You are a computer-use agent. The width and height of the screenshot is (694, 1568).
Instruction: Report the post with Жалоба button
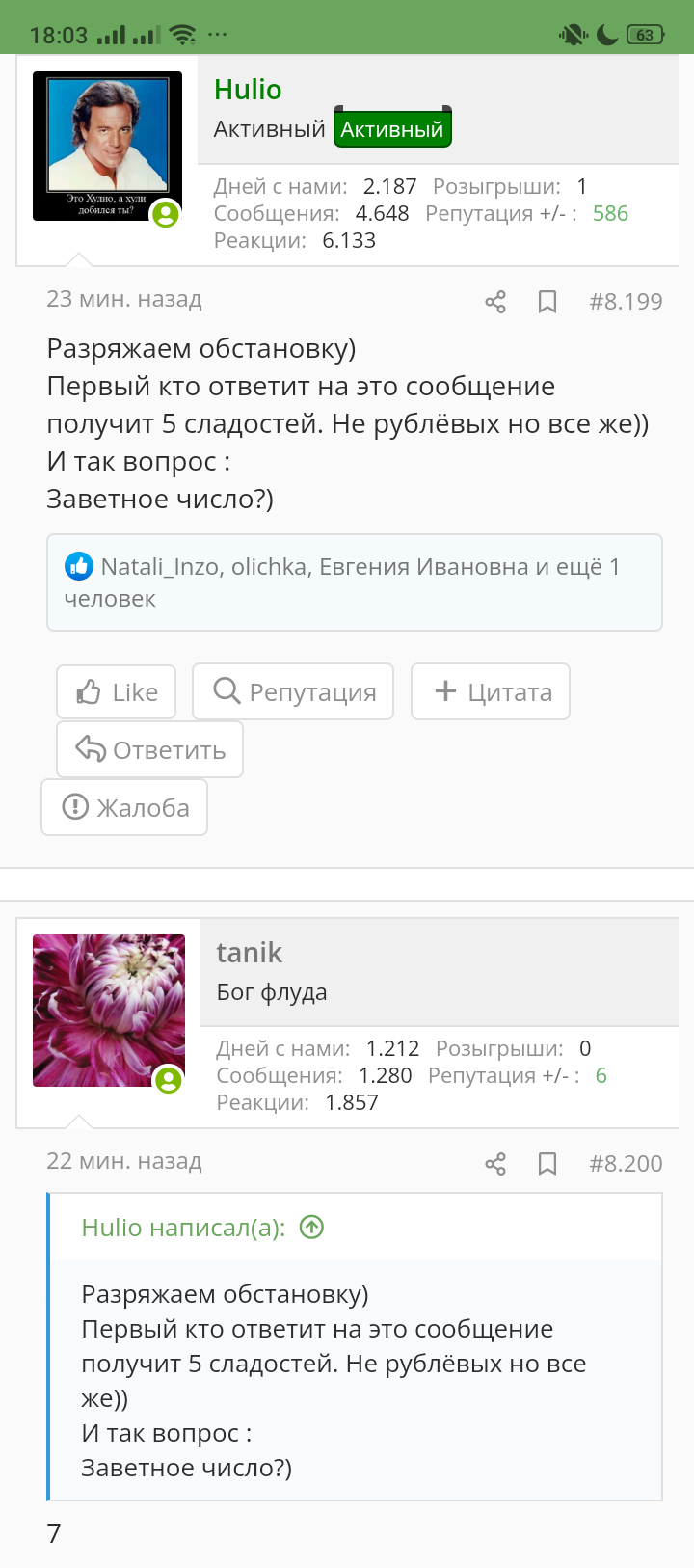[124, 807]
